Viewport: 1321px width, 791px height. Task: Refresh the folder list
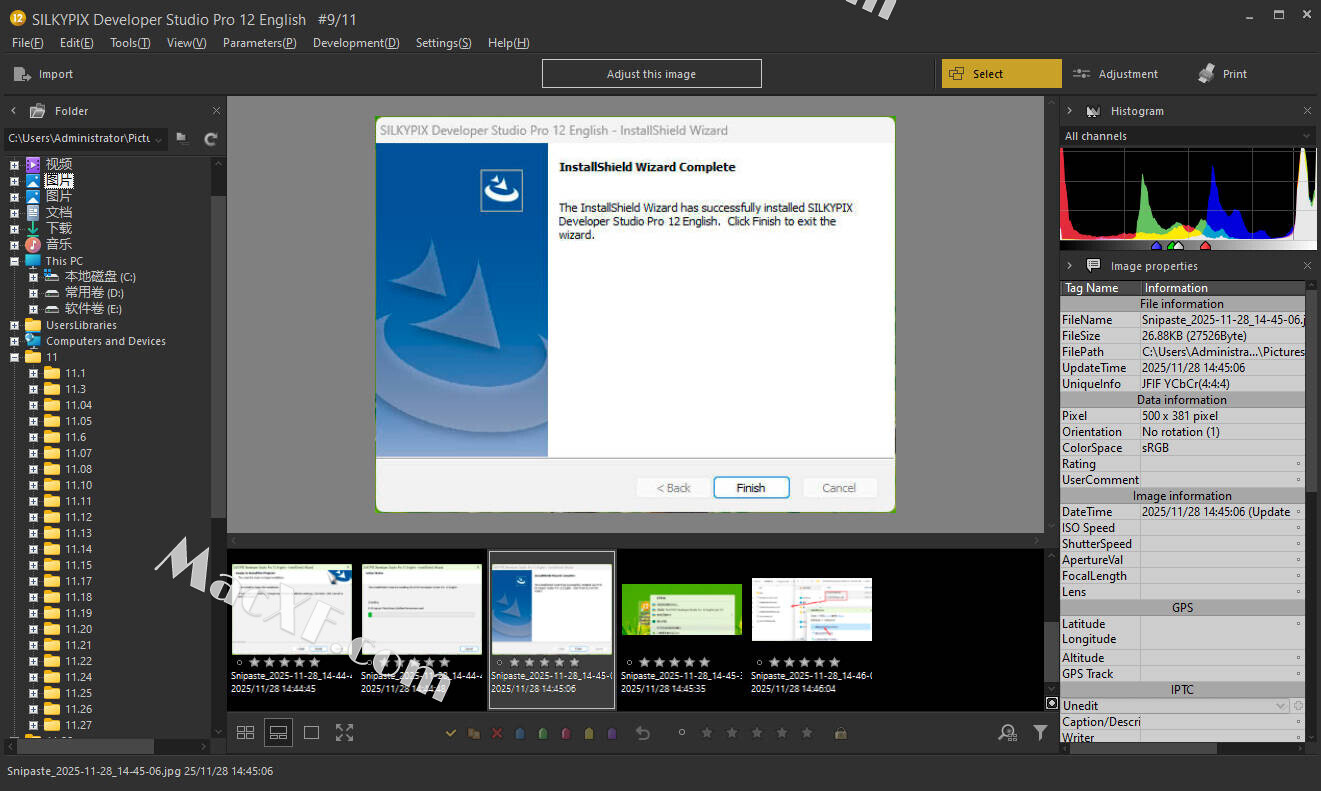point(210,139)
